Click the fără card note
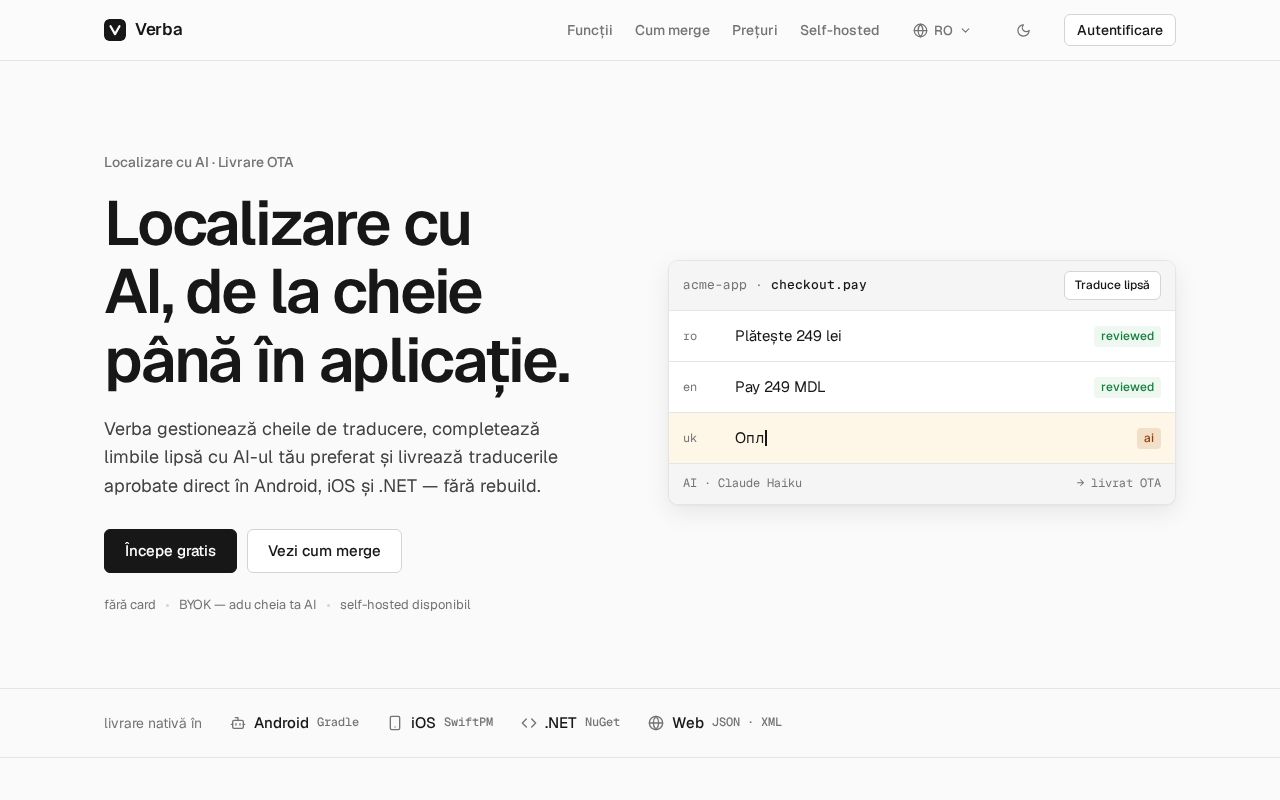 pos(130,605)
